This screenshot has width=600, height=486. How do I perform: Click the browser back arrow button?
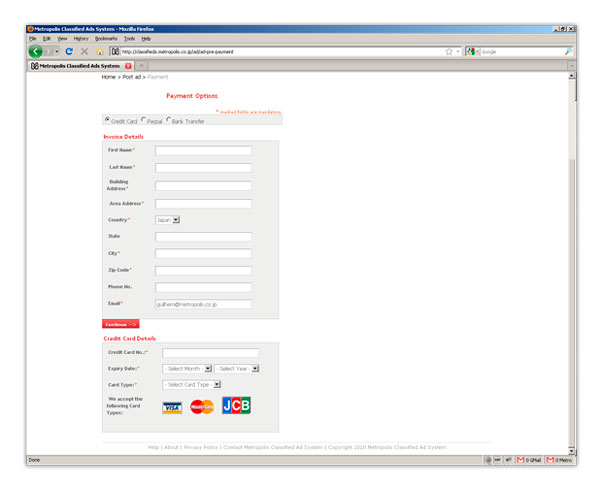(36, 51)
